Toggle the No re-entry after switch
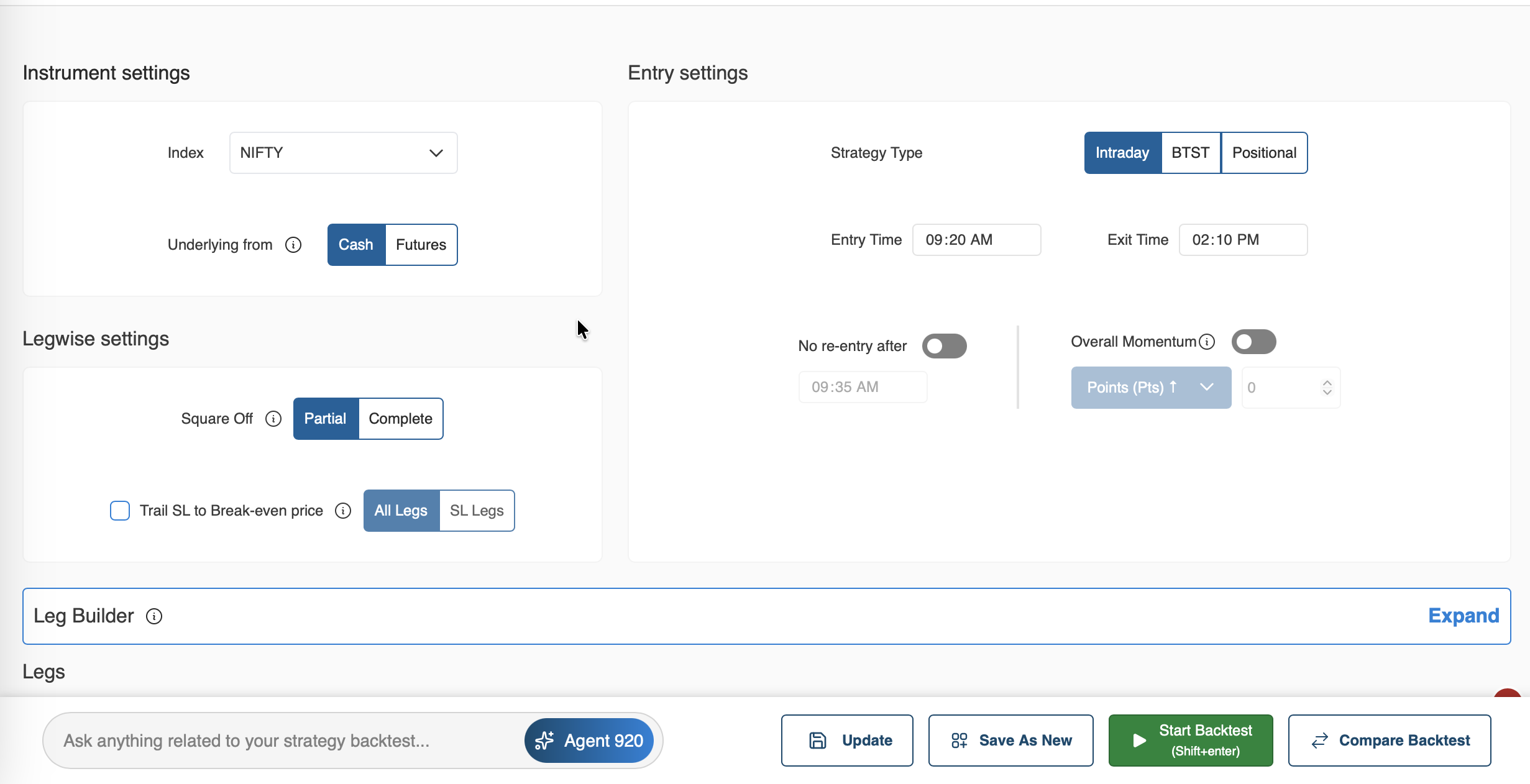Image resolution: width=1530 pixels, height=784 pixels. pos(944,346)
